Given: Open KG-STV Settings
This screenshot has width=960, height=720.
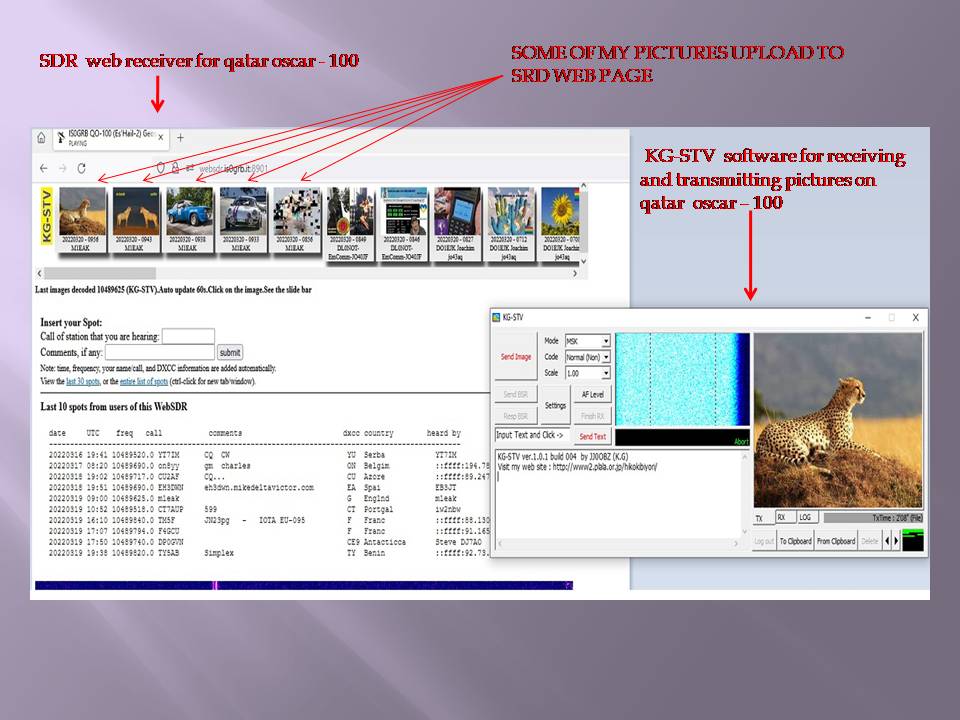Looking at the screenshot, I should coord(555,405).
